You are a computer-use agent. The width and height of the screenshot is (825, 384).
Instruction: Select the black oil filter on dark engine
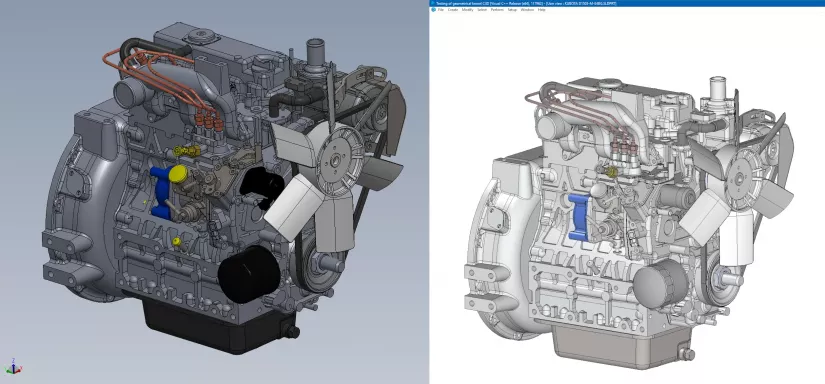[248, 275]
